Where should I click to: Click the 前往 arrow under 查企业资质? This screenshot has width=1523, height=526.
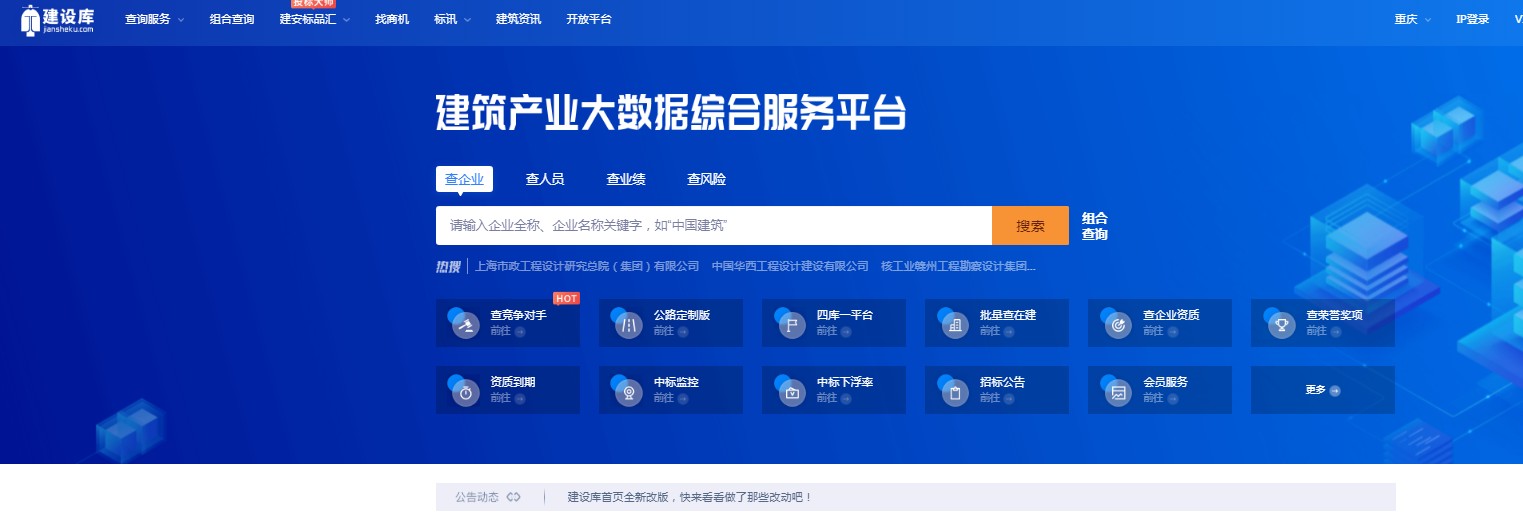[x=1172, y=331]
